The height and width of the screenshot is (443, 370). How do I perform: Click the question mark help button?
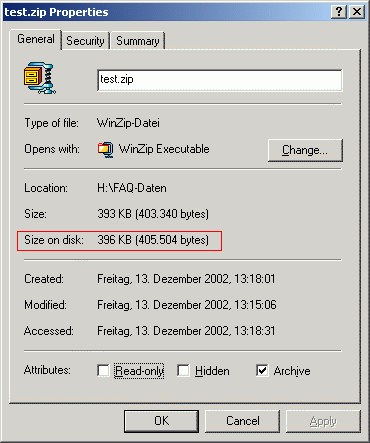(339, 12)
